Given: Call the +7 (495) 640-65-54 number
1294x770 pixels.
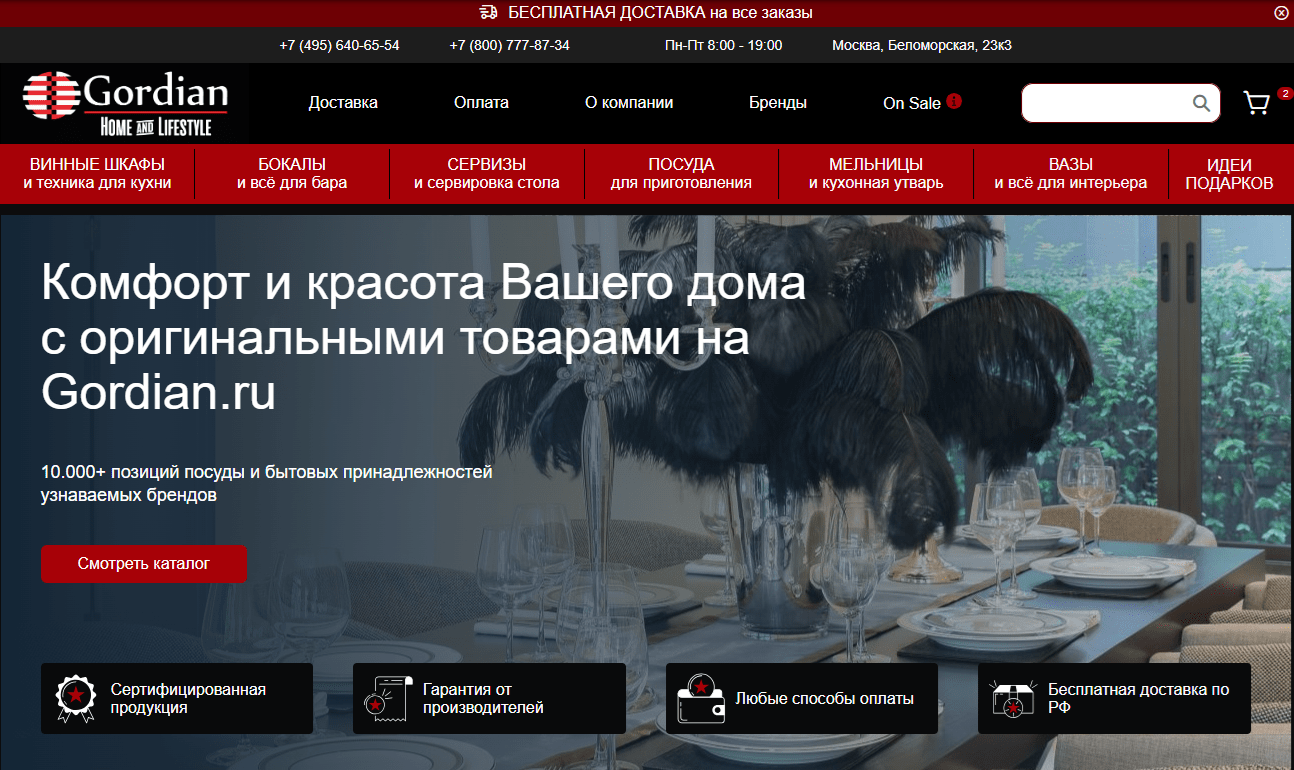Looking at the screenshot, I should pos(340,46).
